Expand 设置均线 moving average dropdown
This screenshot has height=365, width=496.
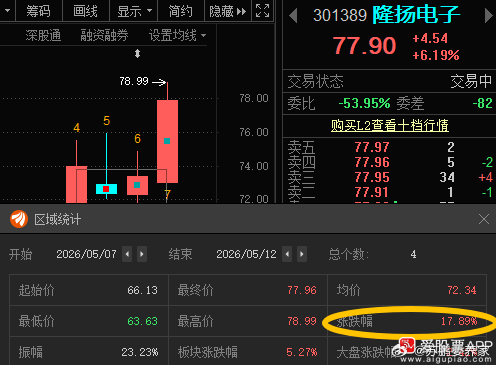click(177, 35)
